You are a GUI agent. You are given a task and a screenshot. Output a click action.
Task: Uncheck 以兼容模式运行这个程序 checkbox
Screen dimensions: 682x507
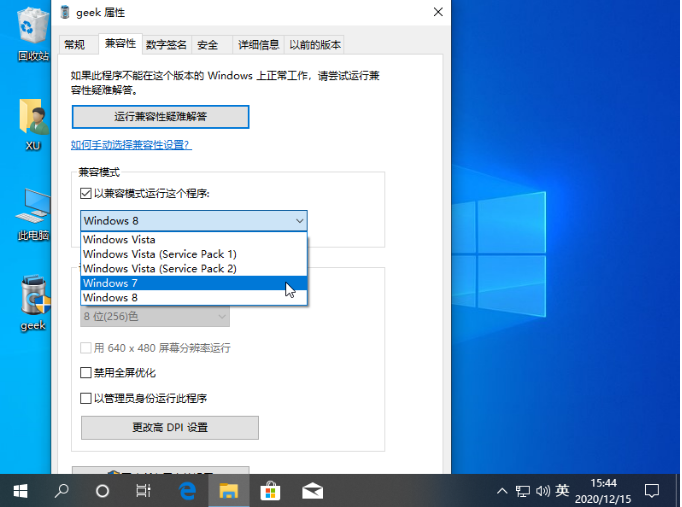[86, 193]
